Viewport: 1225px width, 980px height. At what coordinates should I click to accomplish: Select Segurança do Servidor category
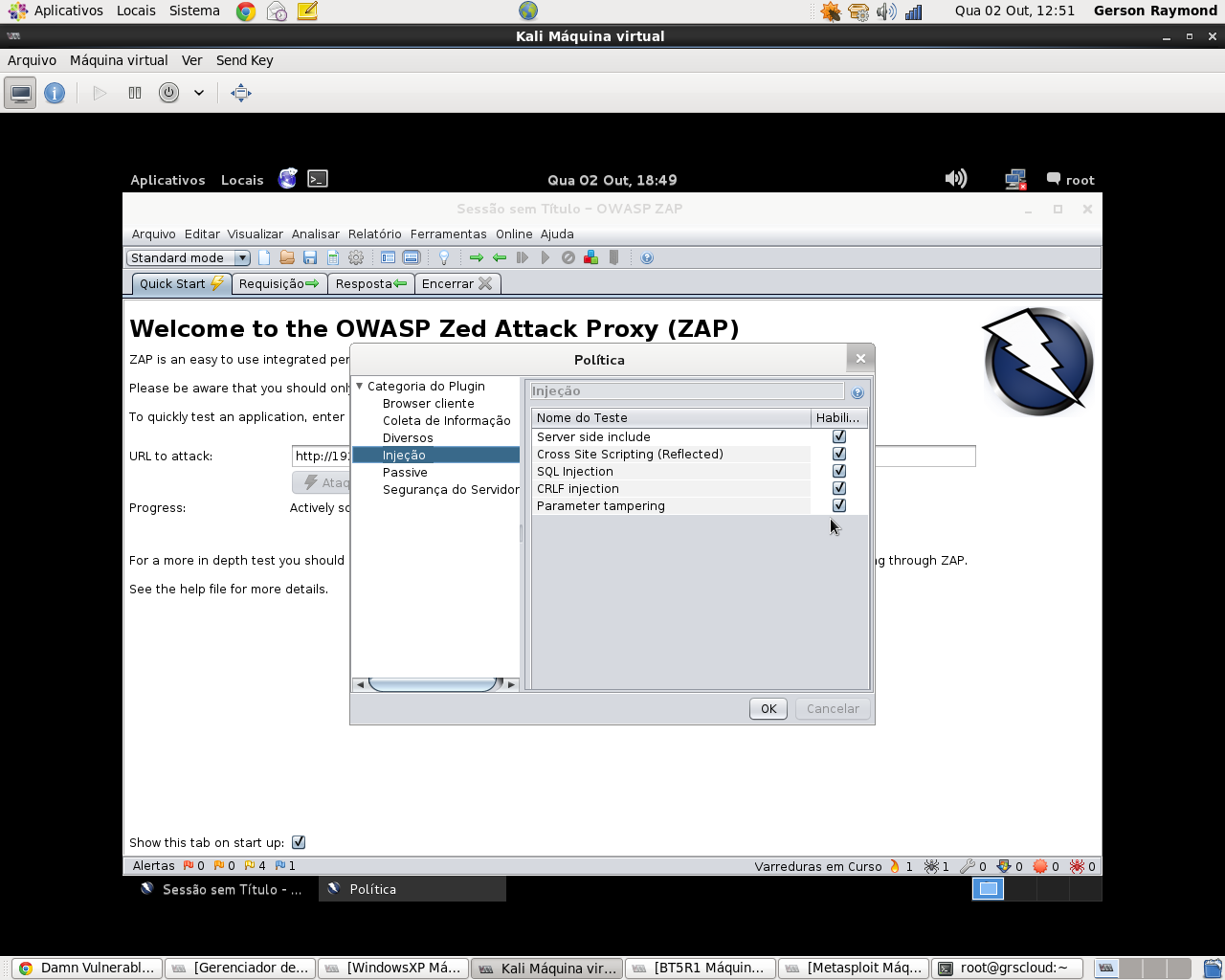click(451, 489)
